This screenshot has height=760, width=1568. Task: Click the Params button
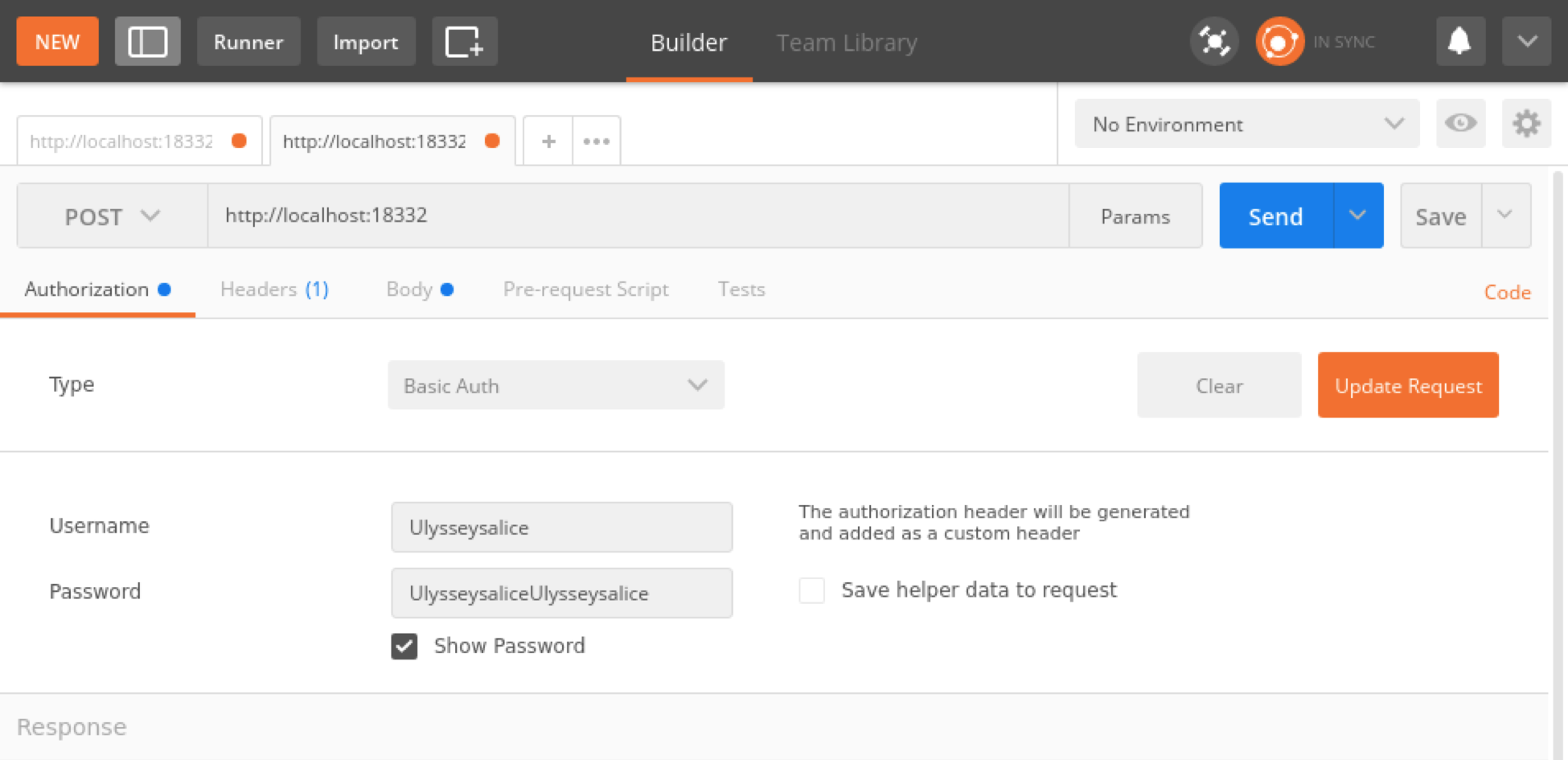tap(1135, 216)
